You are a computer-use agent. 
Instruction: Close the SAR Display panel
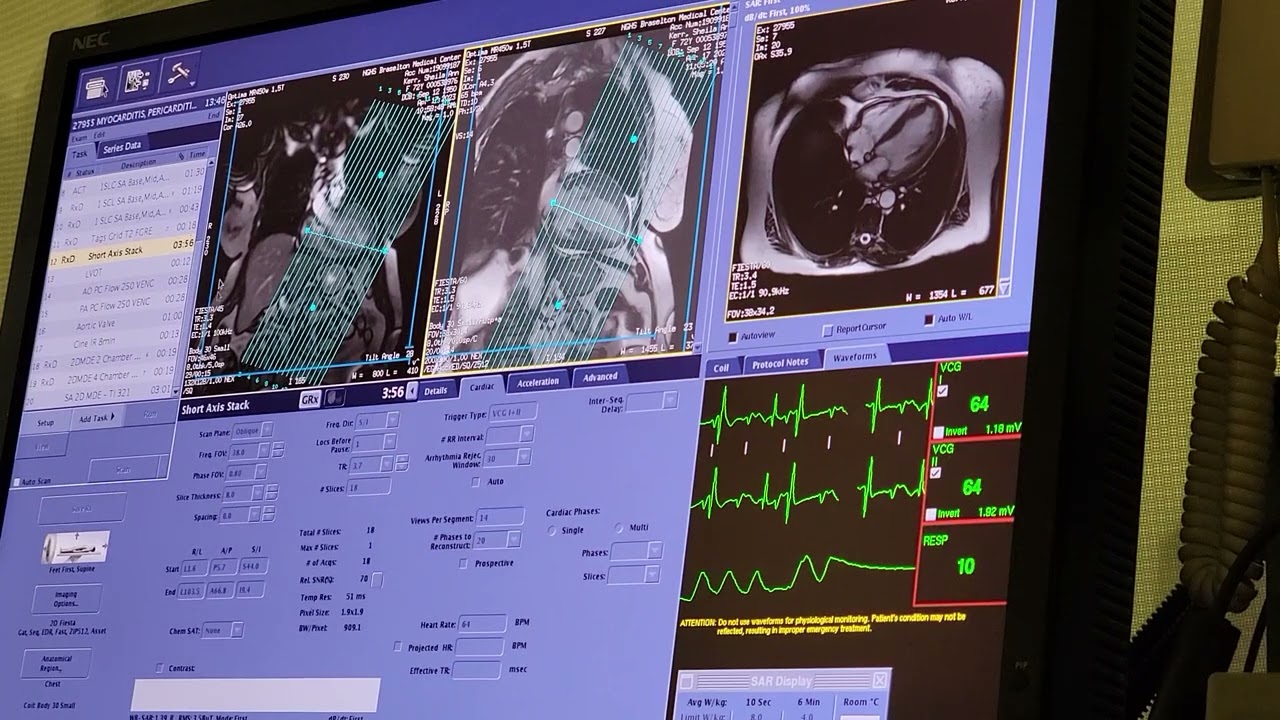click(878, 680)
